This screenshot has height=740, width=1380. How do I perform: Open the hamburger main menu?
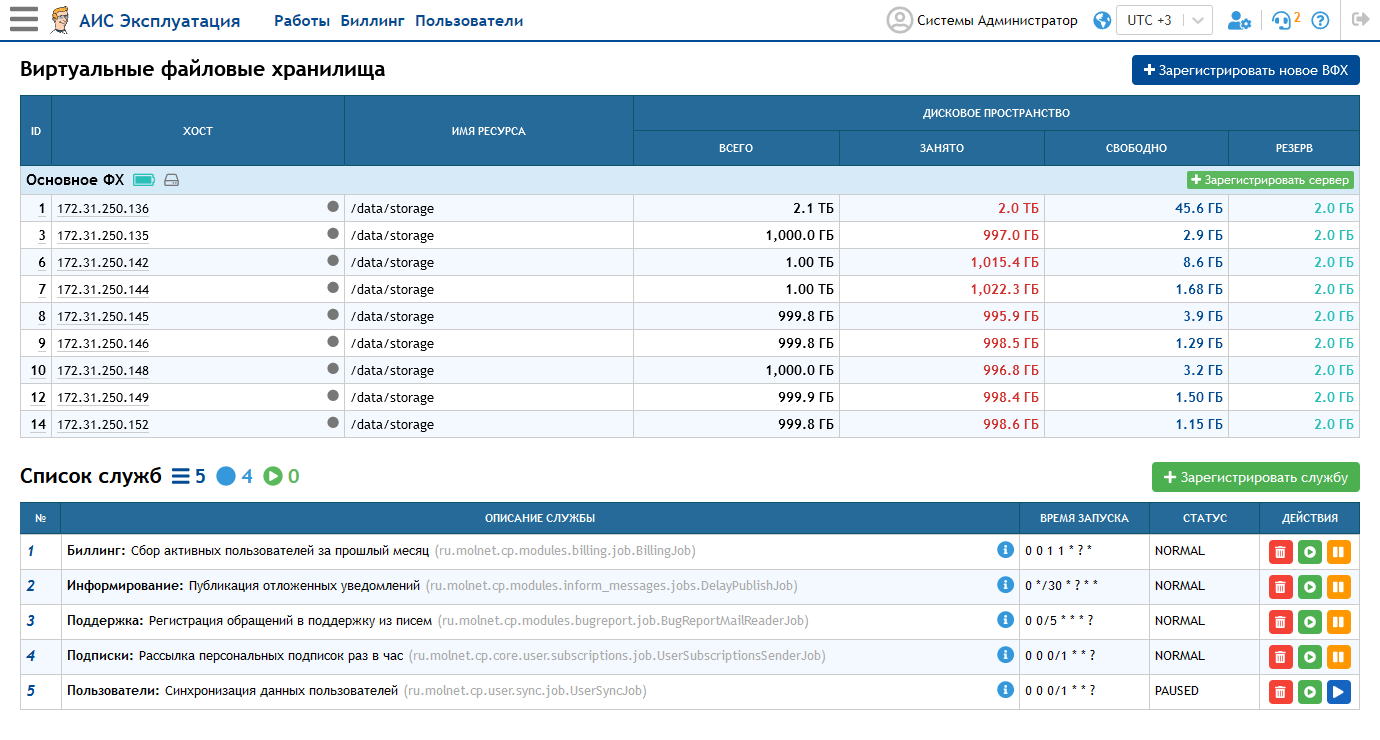pos(23,20)
